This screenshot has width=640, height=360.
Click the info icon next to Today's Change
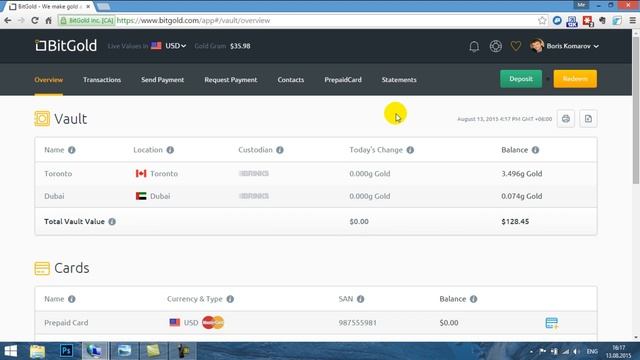click(x=410, y=150)
